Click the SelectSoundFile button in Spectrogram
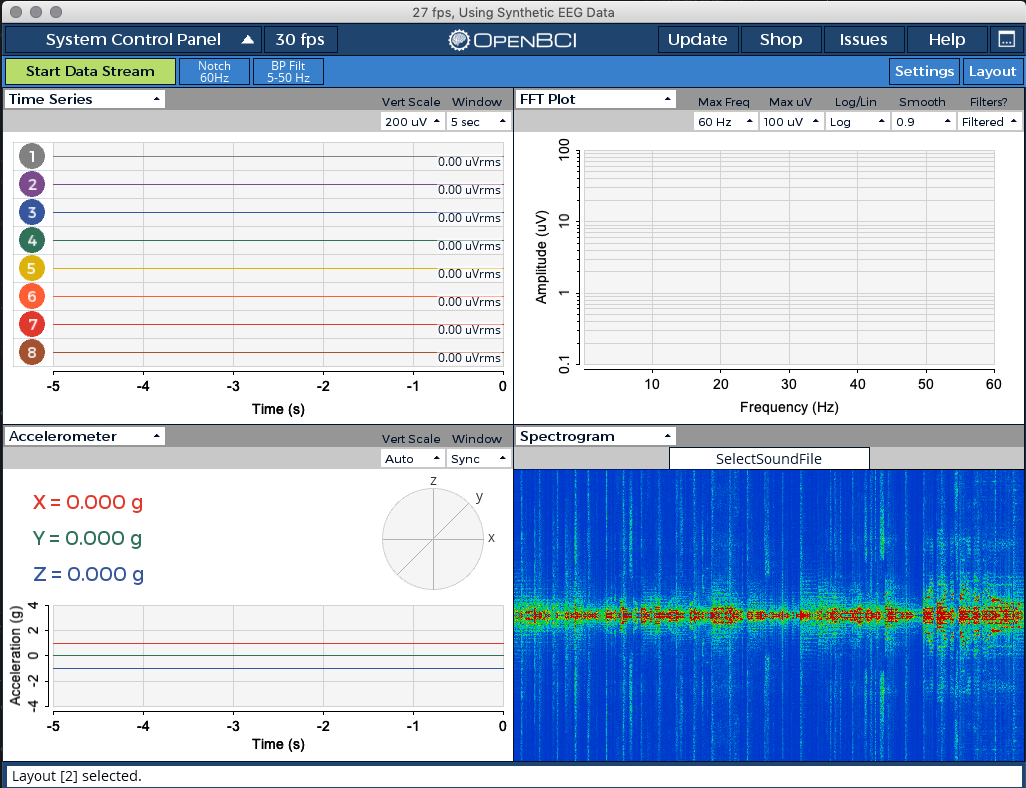1026x788 pixels. click(769, 458)
